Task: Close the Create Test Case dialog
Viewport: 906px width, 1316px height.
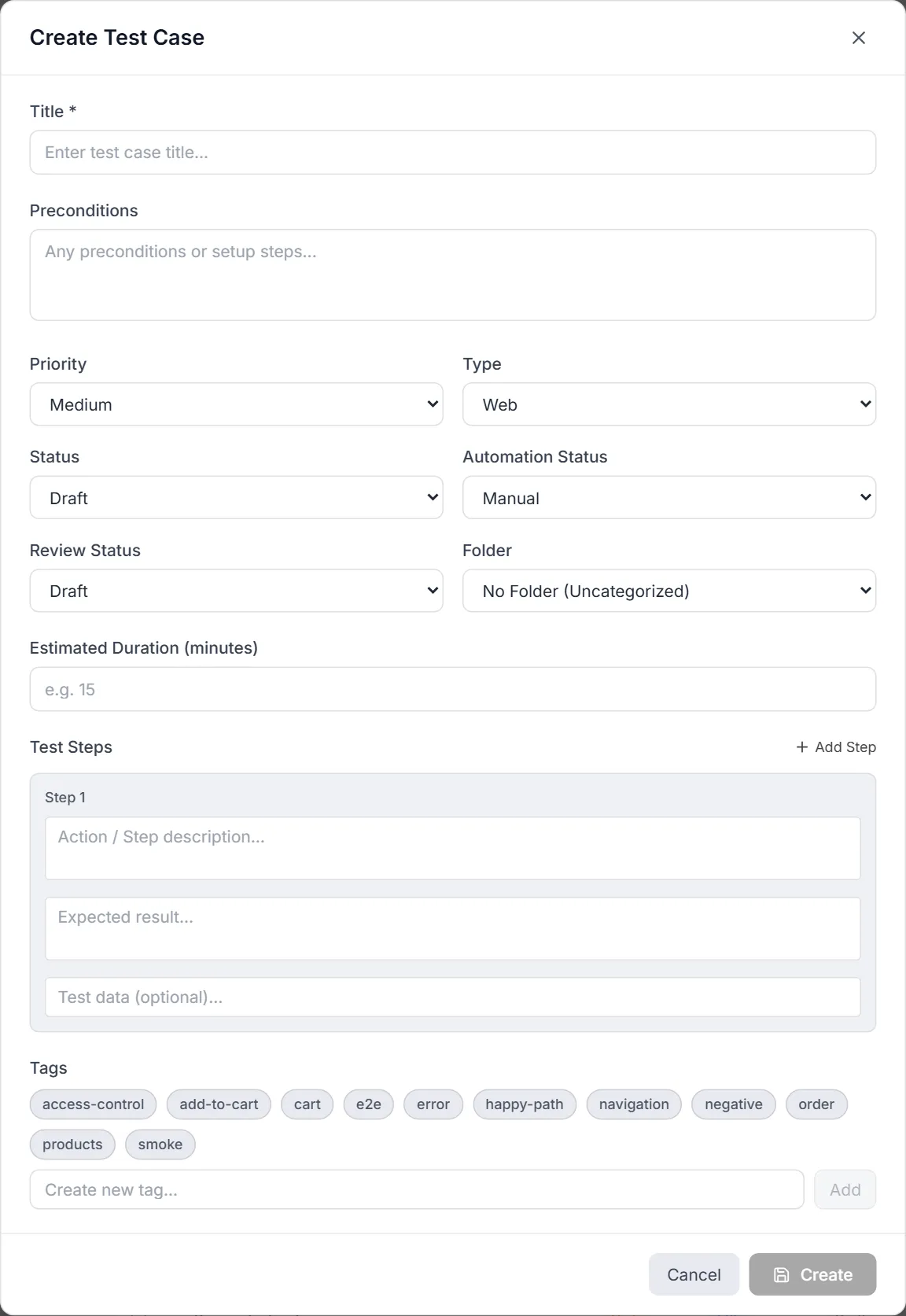Action: [859, 38]
